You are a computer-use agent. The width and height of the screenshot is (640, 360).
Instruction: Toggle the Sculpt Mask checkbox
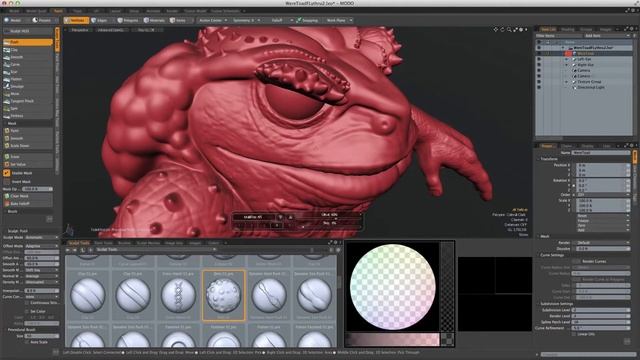click(x=7, y=173)
